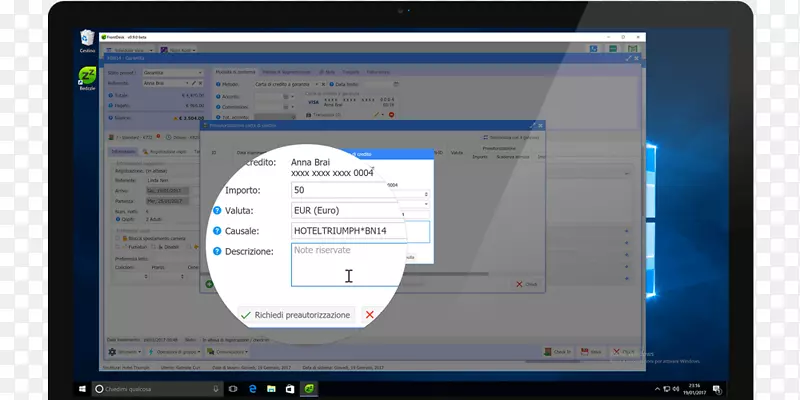This screenshot has height=400, width=800.
Task: Open Microsoft Edge from the taskbar
Action: tap(251, 387)
